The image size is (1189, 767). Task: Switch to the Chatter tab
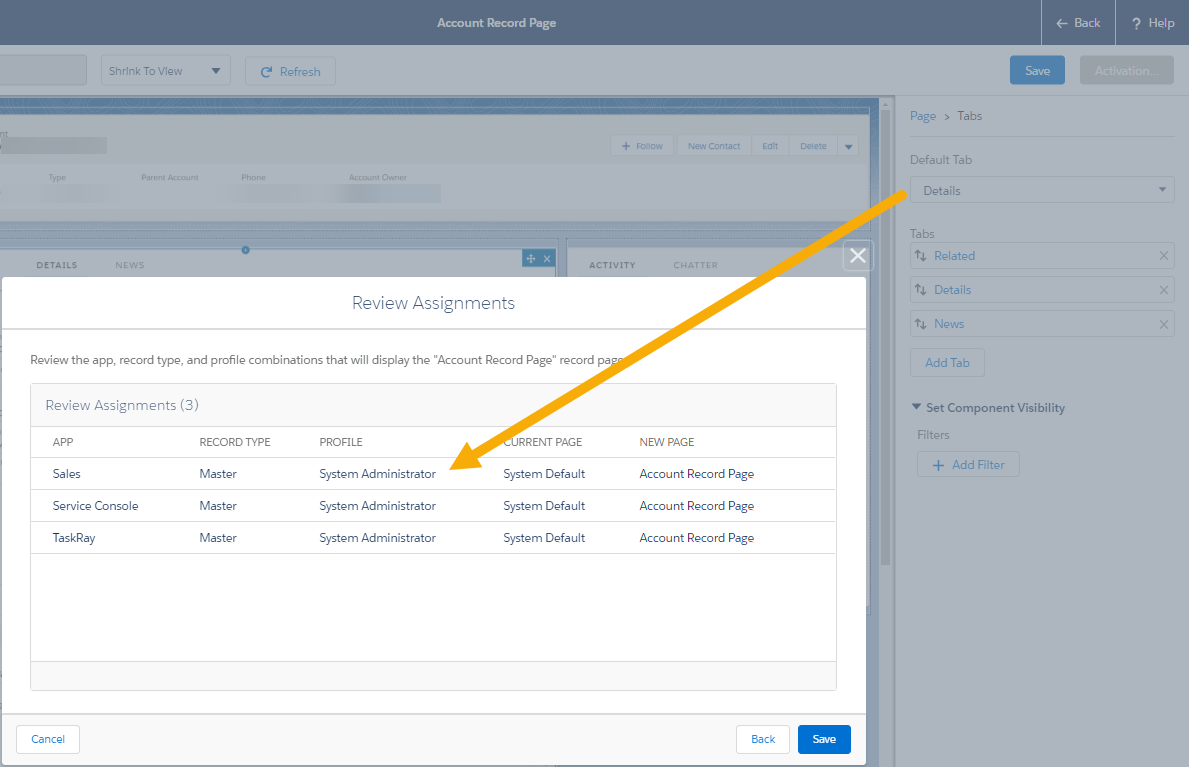(x=695, y=265)
